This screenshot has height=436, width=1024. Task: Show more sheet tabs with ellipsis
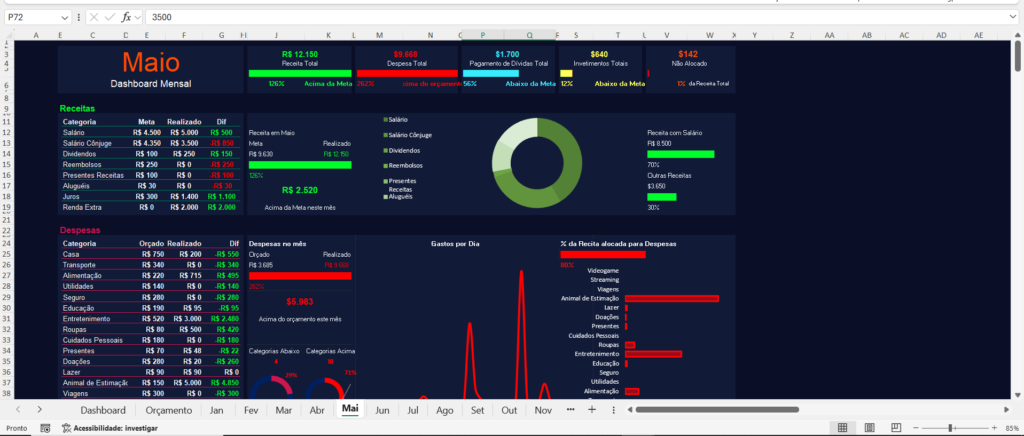click(571, 410)
